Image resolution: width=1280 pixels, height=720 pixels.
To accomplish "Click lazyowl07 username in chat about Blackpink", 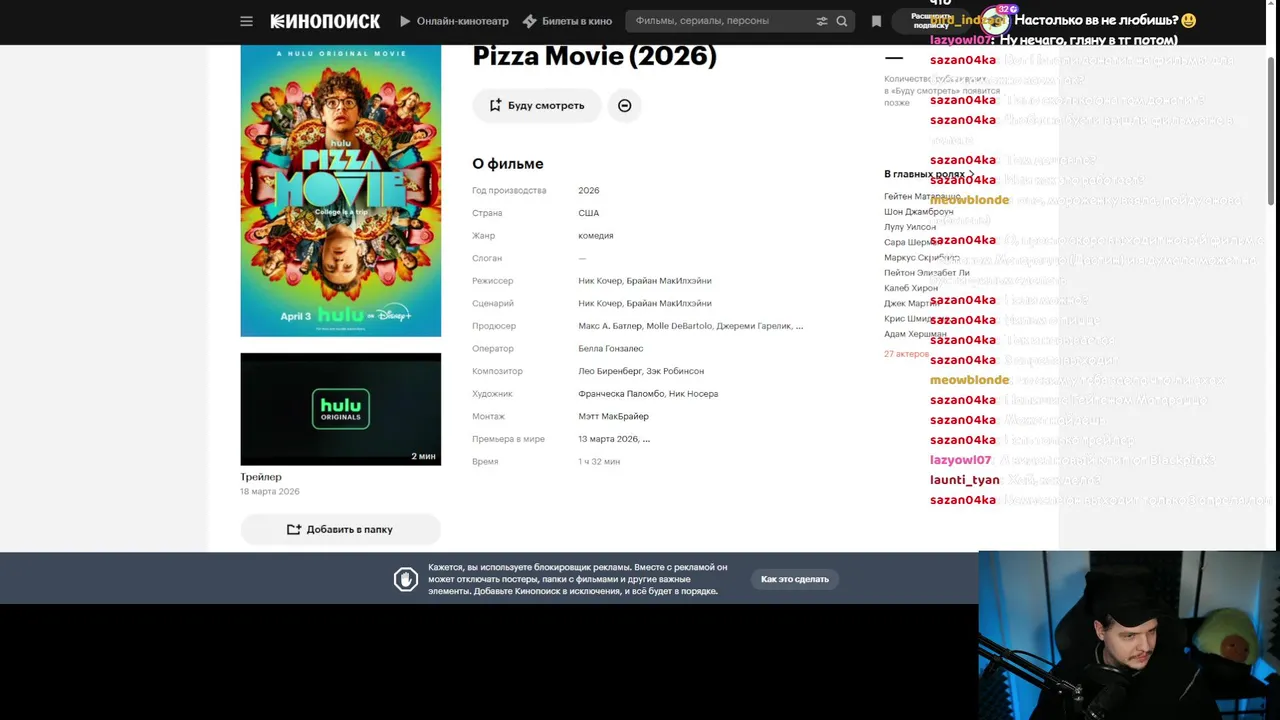I will pos(960,460).
